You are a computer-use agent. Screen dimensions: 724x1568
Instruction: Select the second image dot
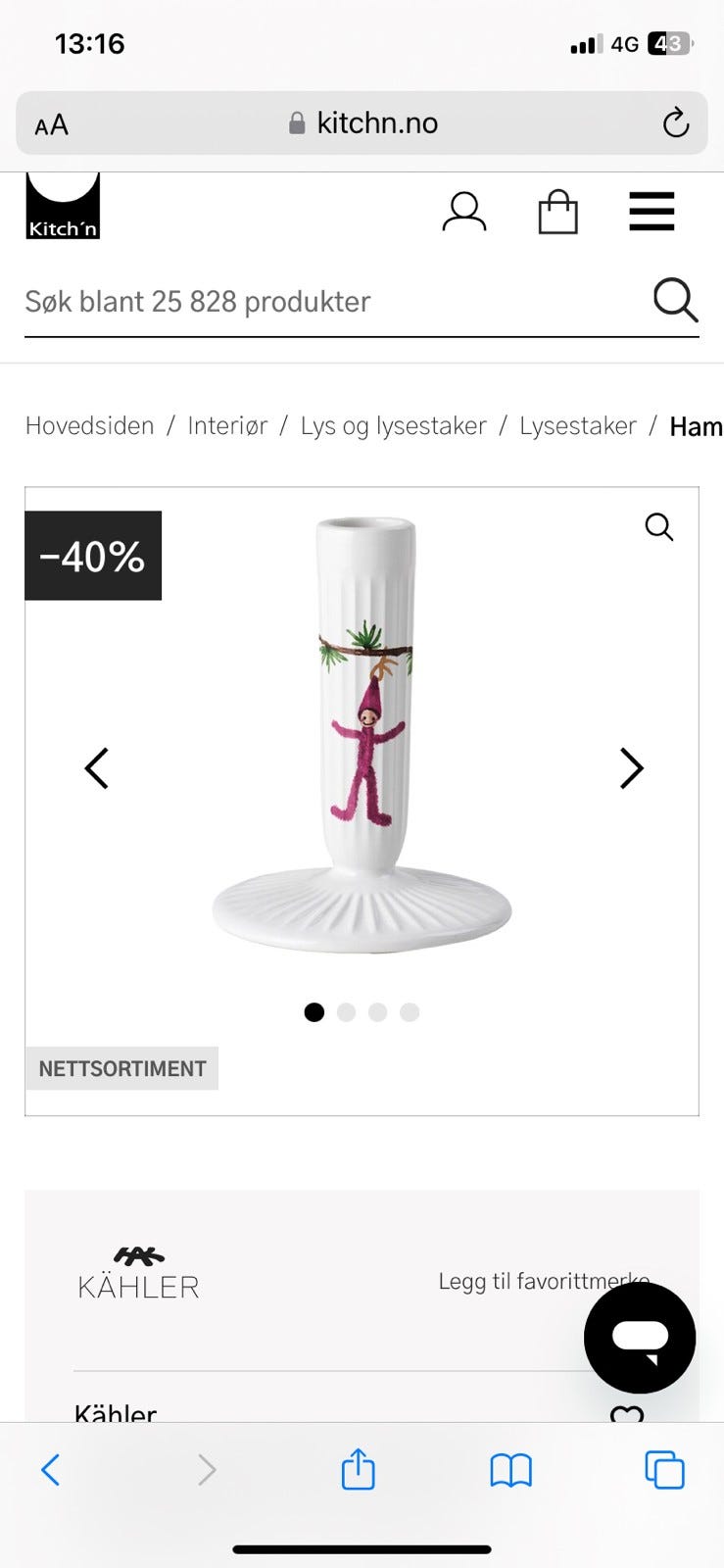pos(346,1012)
